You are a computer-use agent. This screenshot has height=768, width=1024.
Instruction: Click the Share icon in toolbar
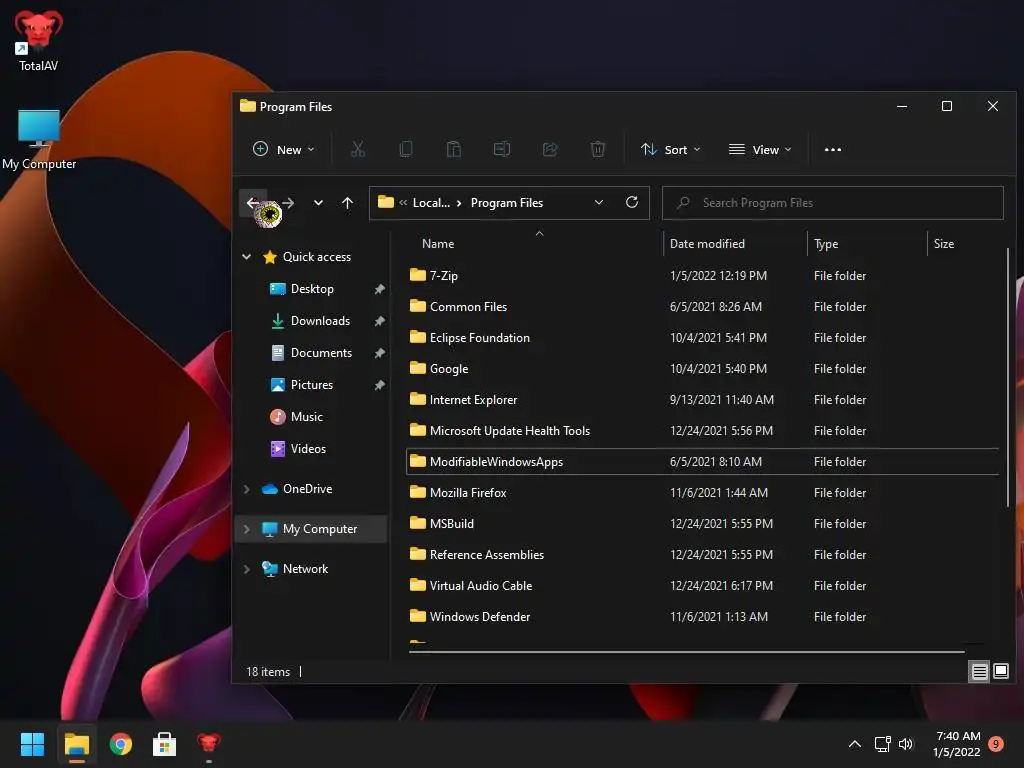(550, 150)
